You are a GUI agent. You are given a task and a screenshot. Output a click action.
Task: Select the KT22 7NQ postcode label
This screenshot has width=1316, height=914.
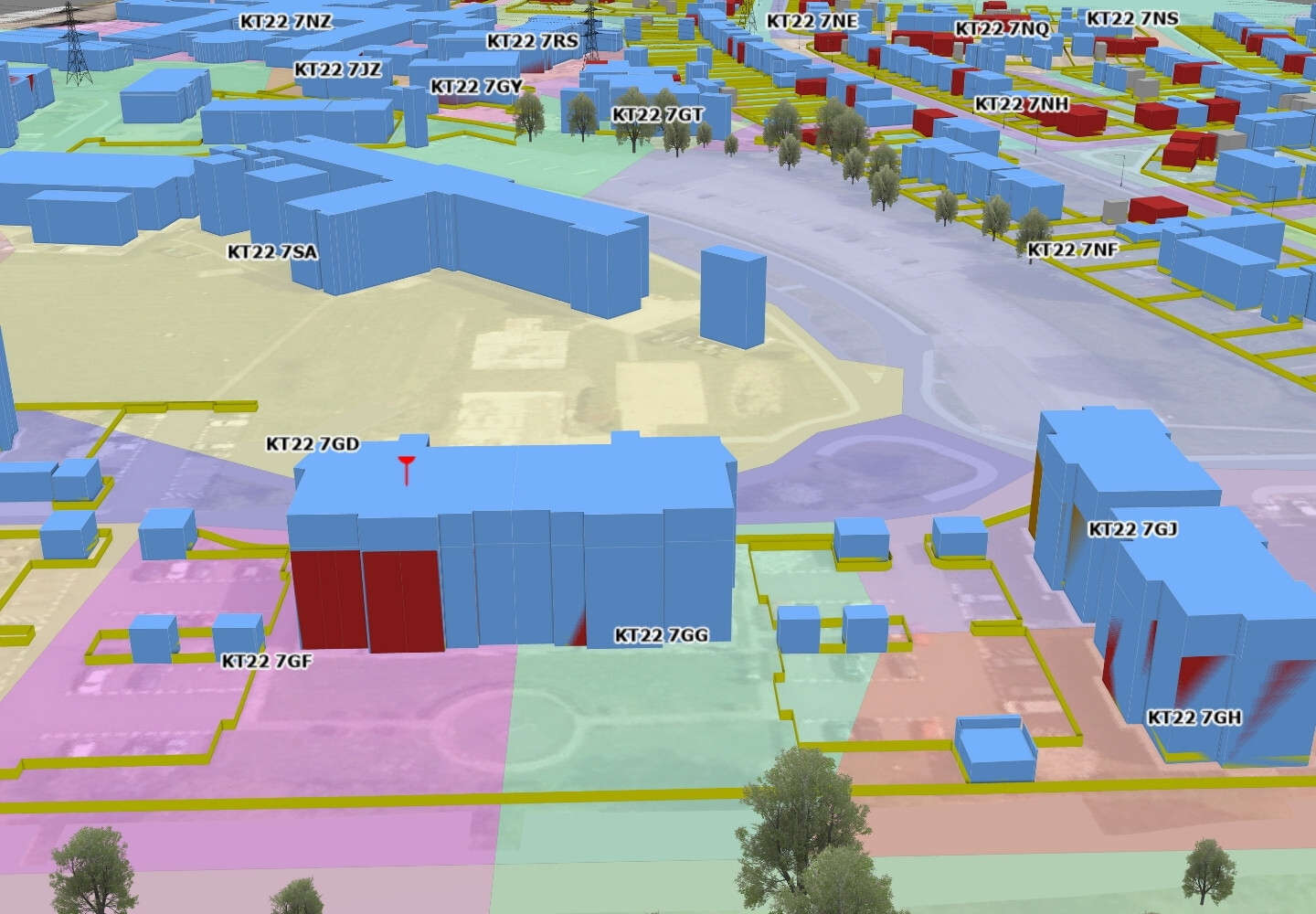click(1003, 28)
